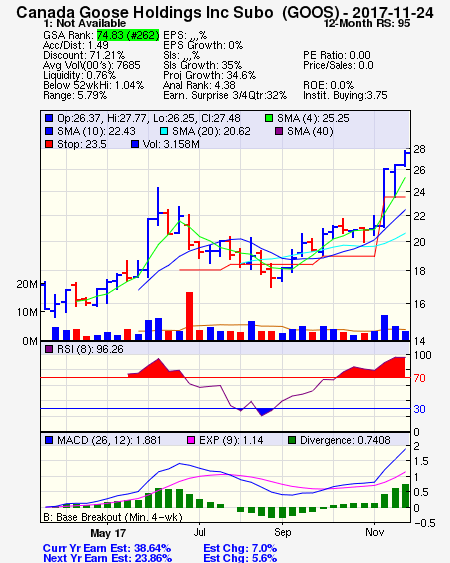Click the blue Op/Hi/Lo/Cl legend swatch
Screen dimensions: 450x563
tap(49, 118)
